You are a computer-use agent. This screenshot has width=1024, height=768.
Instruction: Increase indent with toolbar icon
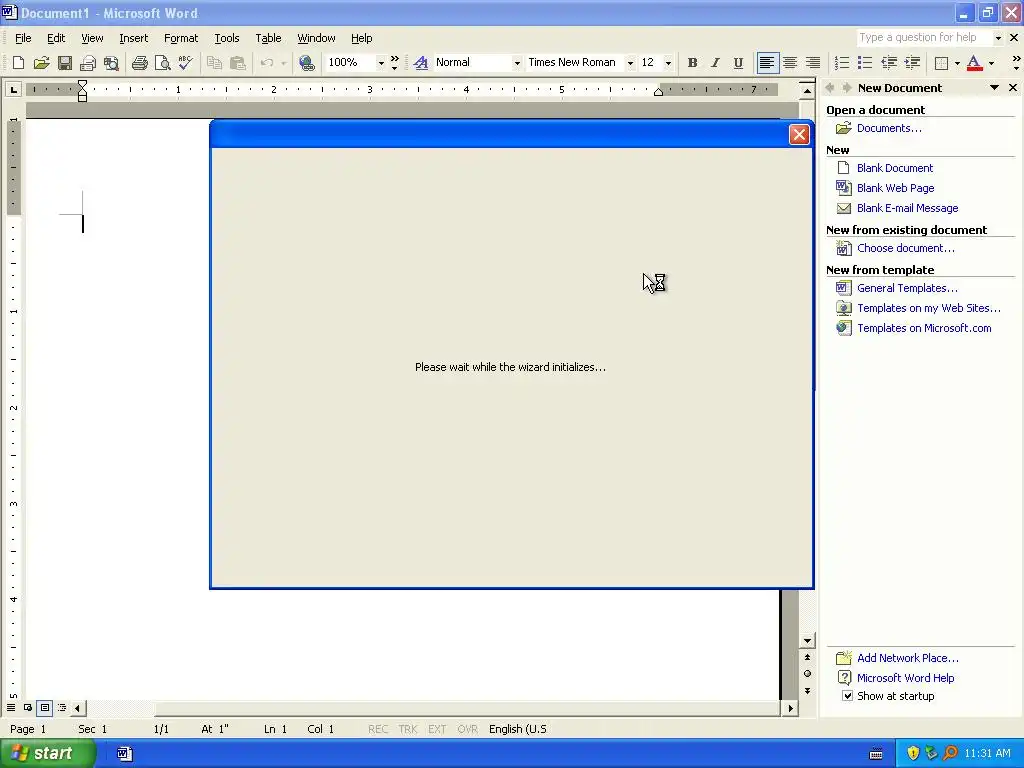click(912, 63)
